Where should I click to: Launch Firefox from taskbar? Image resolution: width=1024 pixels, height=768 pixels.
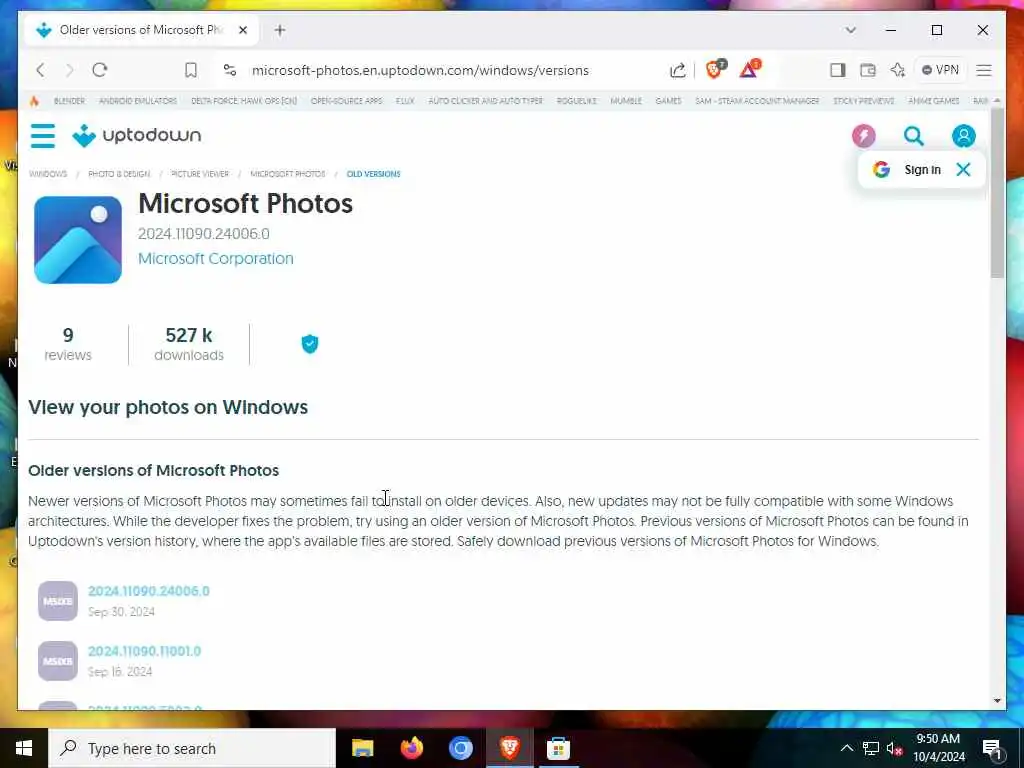coord(411,748)
